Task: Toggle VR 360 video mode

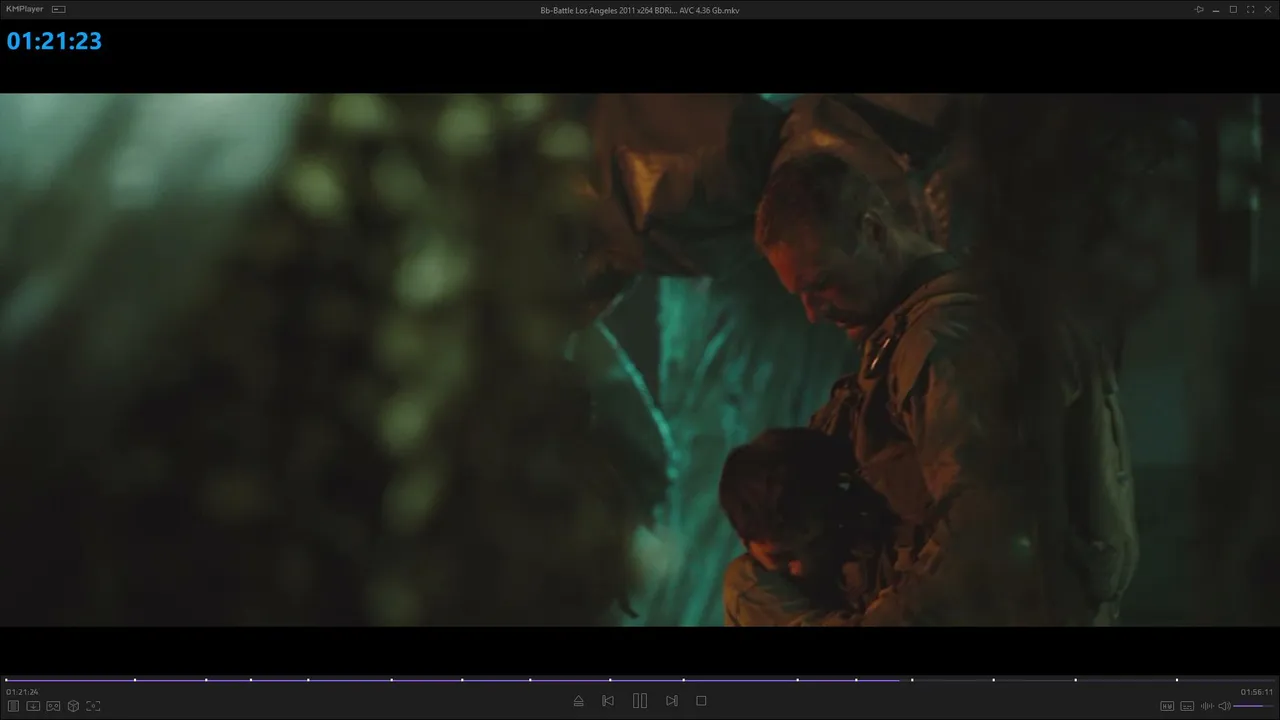Action: pyautogui.click(x=53, y=706)
